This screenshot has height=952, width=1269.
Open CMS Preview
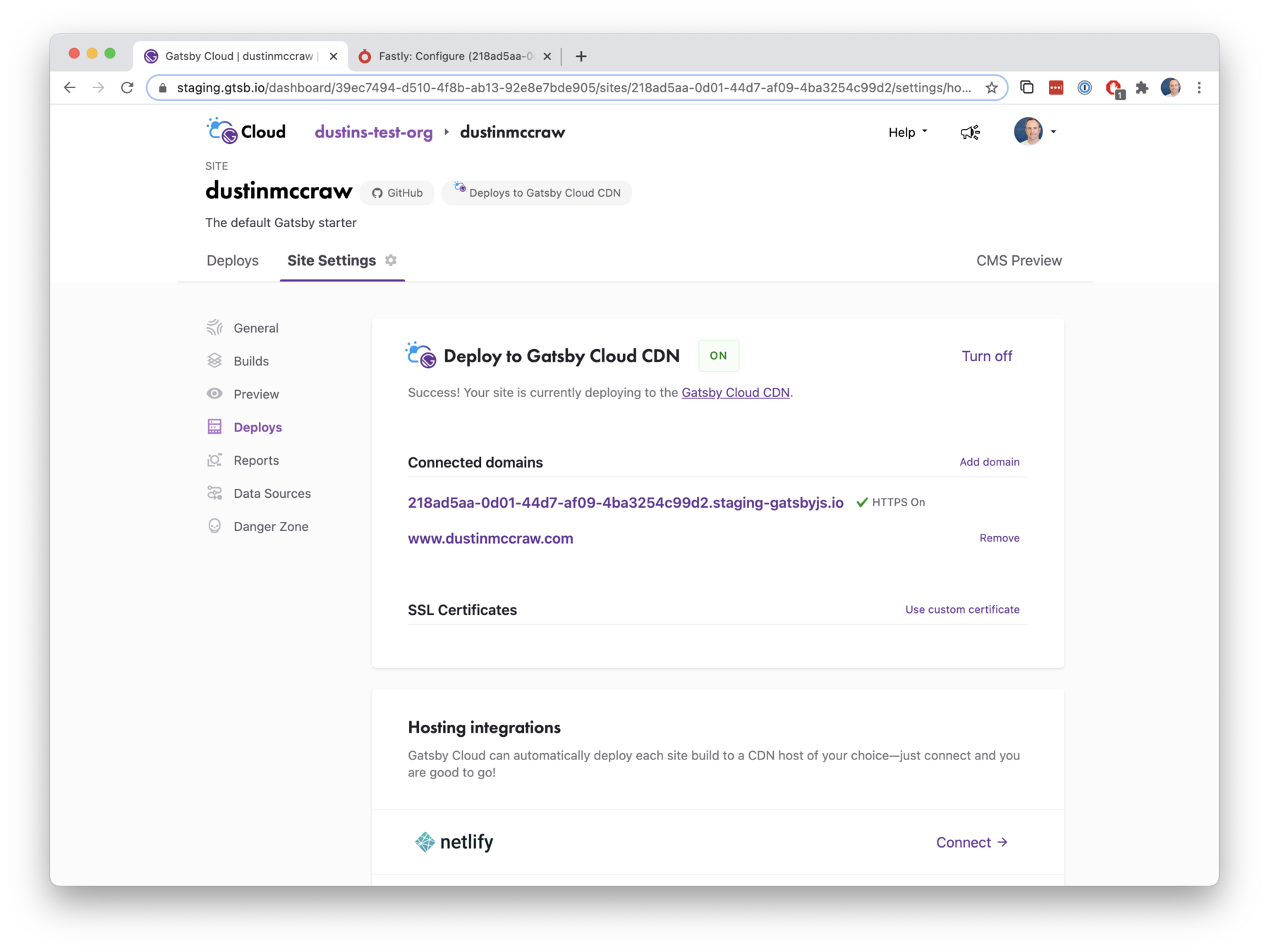point(1019,260)
